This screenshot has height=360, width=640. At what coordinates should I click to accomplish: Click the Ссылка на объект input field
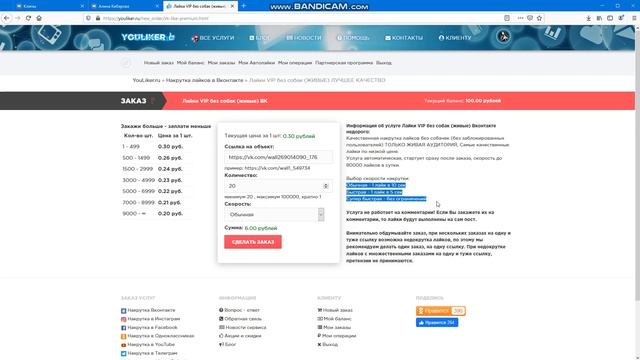tap(278, 157)
